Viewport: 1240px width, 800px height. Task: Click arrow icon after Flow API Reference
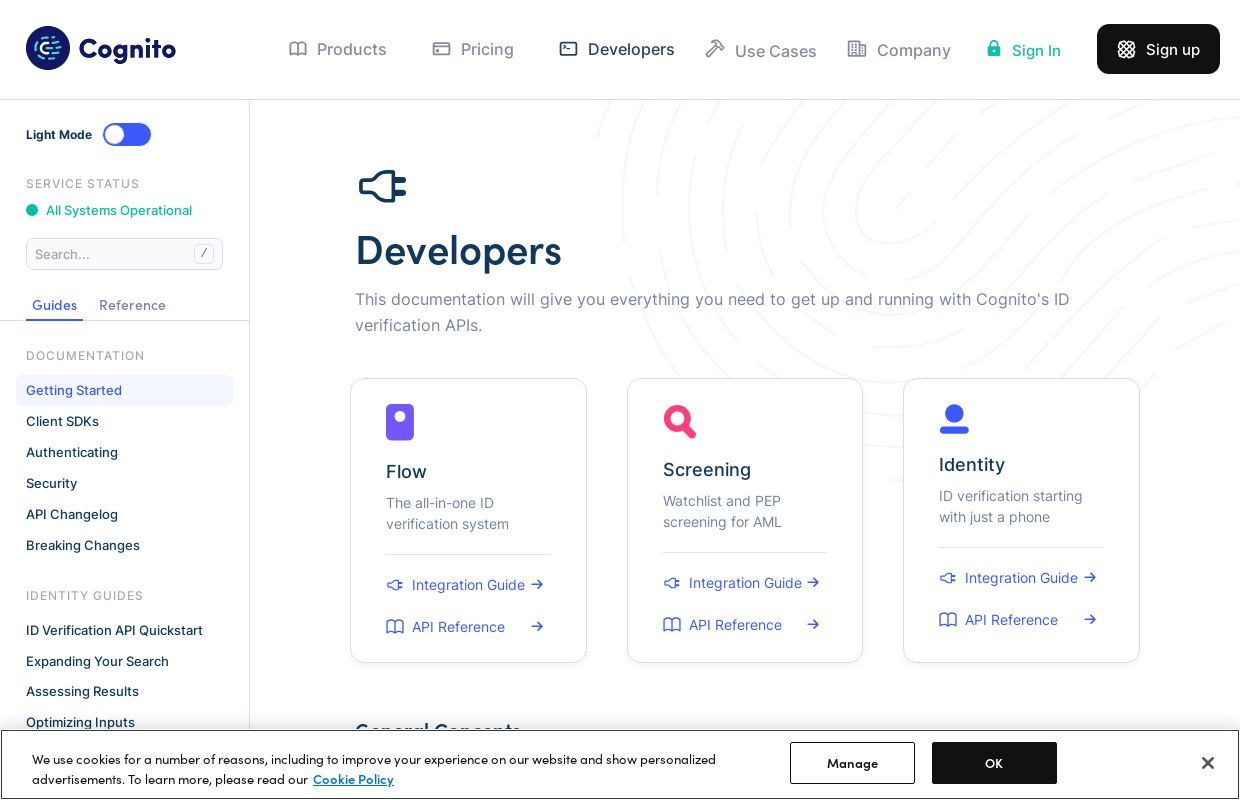point(537,627)
